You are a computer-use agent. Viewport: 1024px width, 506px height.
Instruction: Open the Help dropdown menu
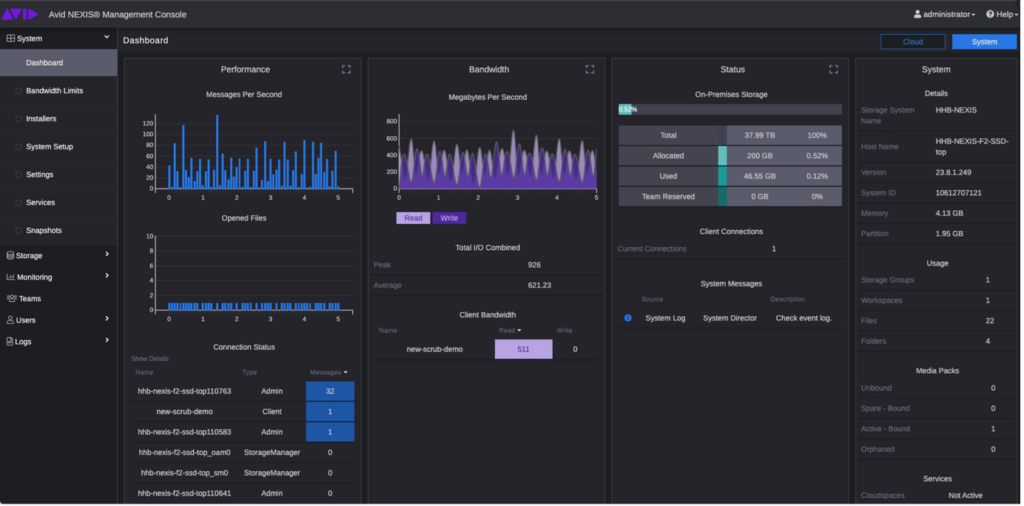point(1002,14)
